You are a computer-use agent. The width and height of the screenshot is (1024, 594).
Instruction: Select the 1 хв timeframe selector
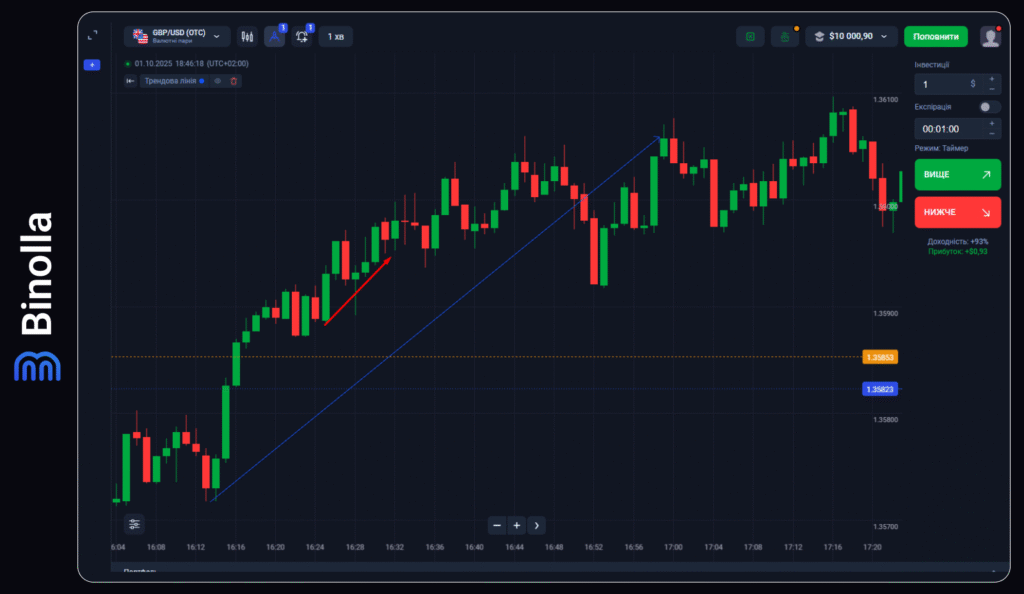(335, 37)
